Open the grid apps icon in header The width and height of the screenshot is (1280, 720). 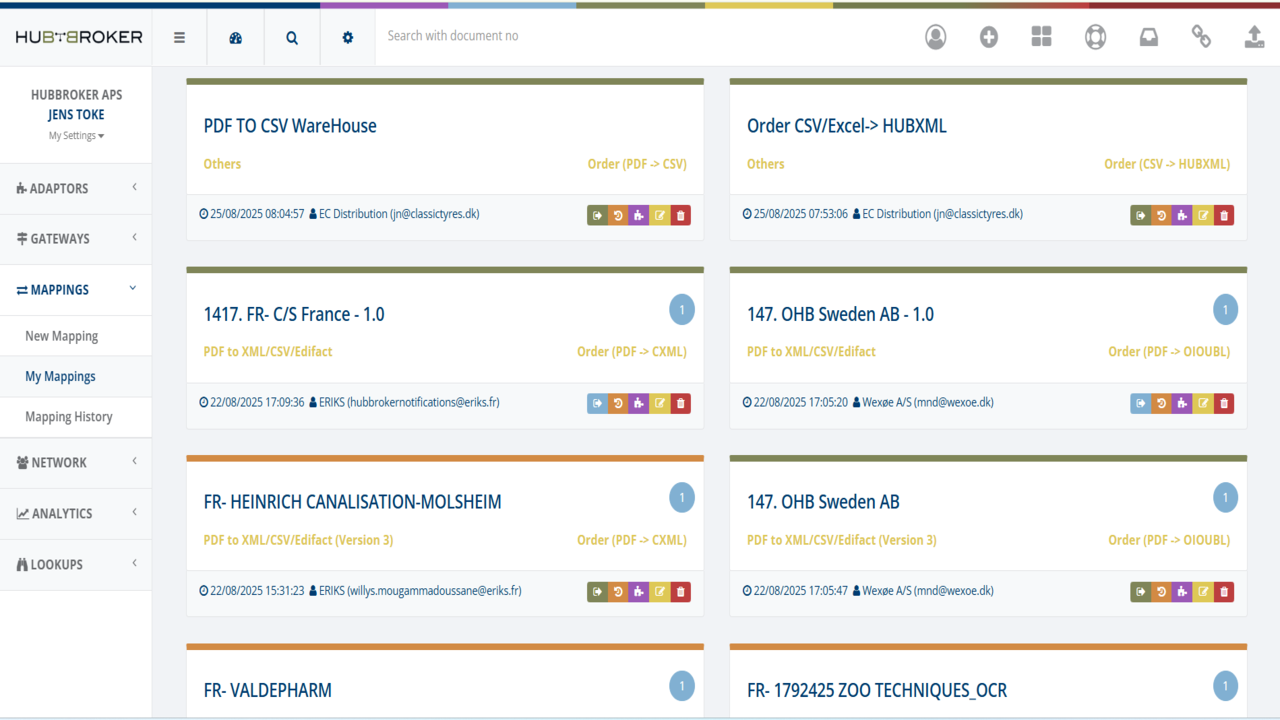(1042, 37)
